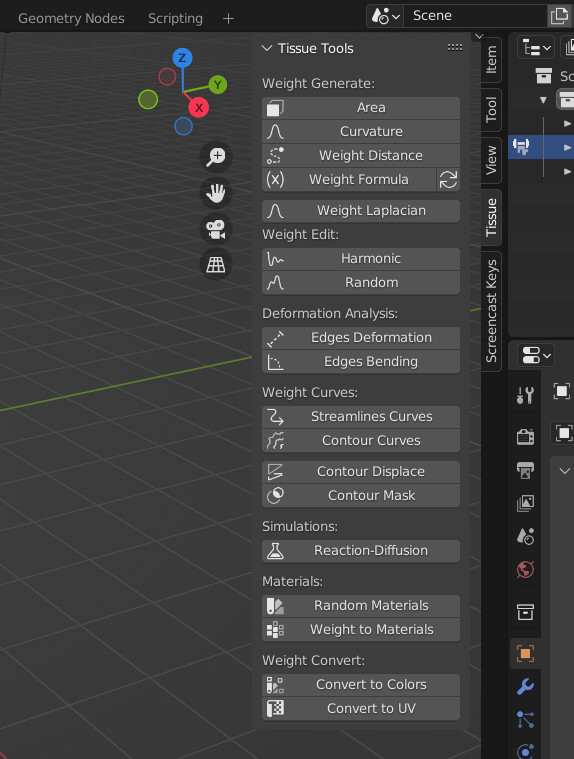Click the X axis on the navigation gizmo
The image size is (574, 759).
198,107
